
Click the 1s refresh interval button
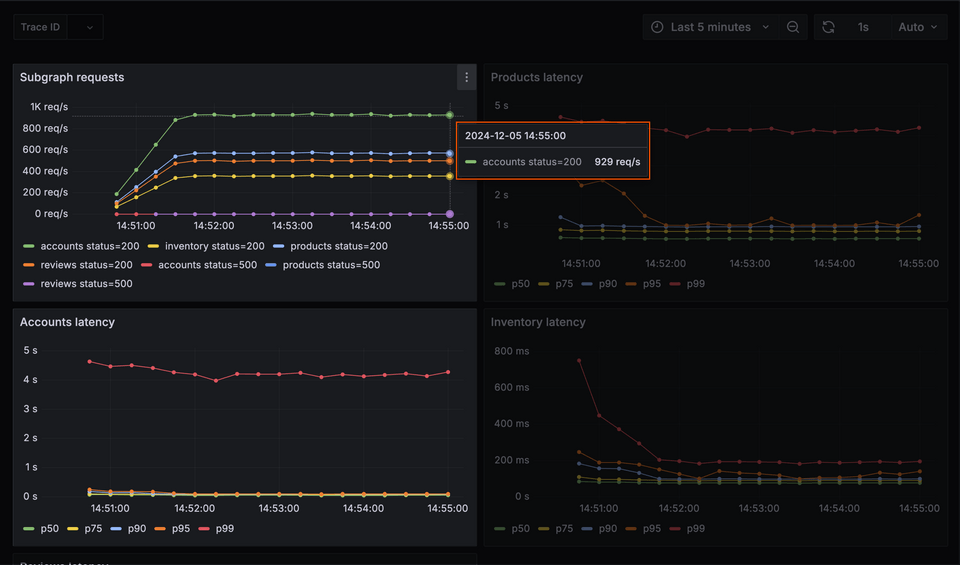[863, 27]
